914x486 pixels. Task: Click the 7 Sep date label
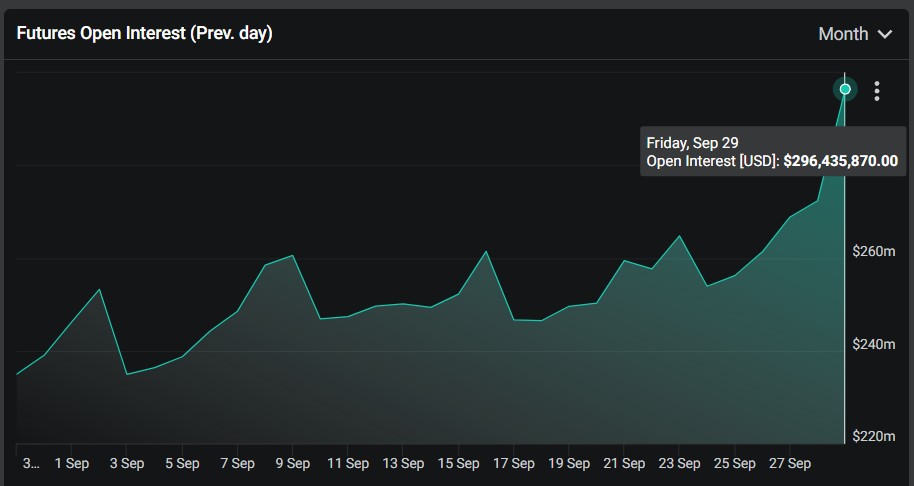(x=237, y=463)
